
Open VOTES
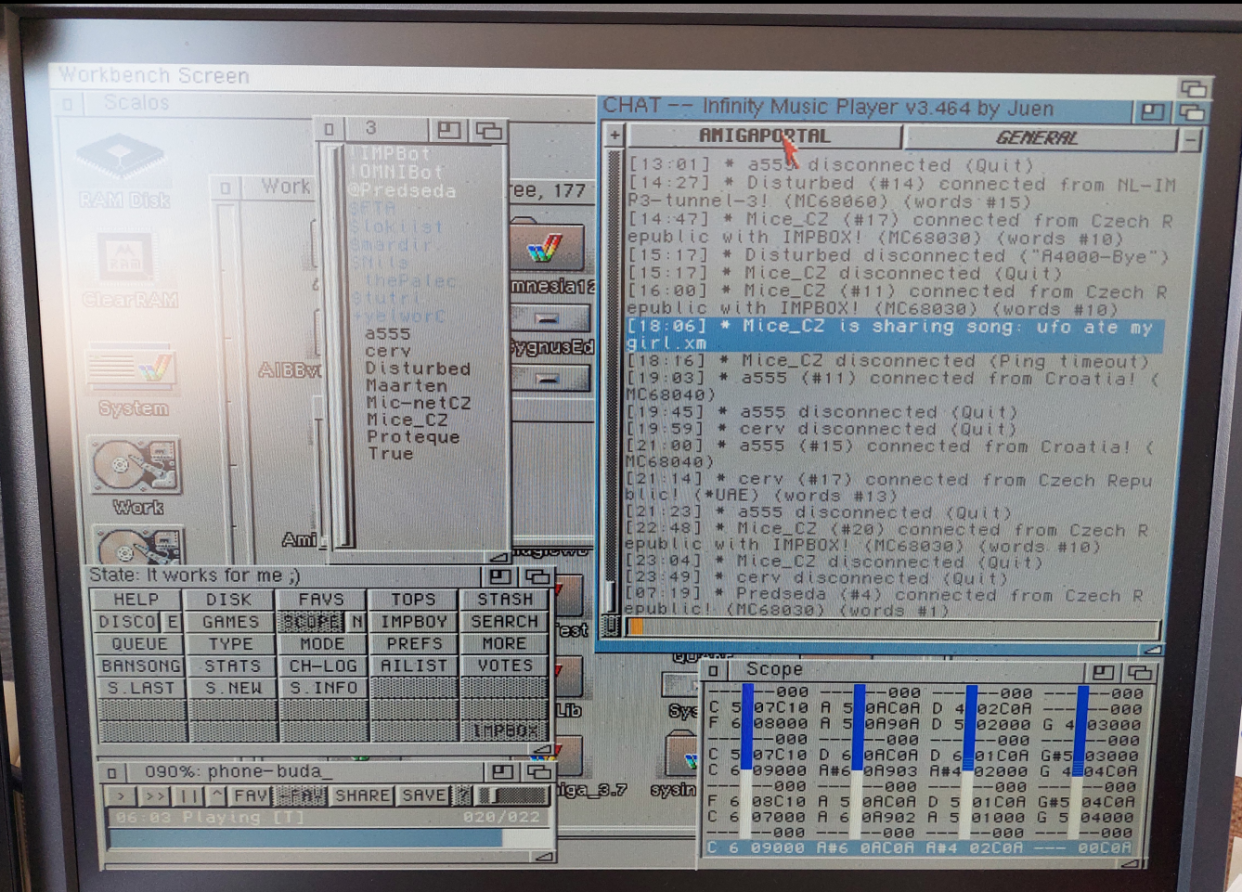505,666
